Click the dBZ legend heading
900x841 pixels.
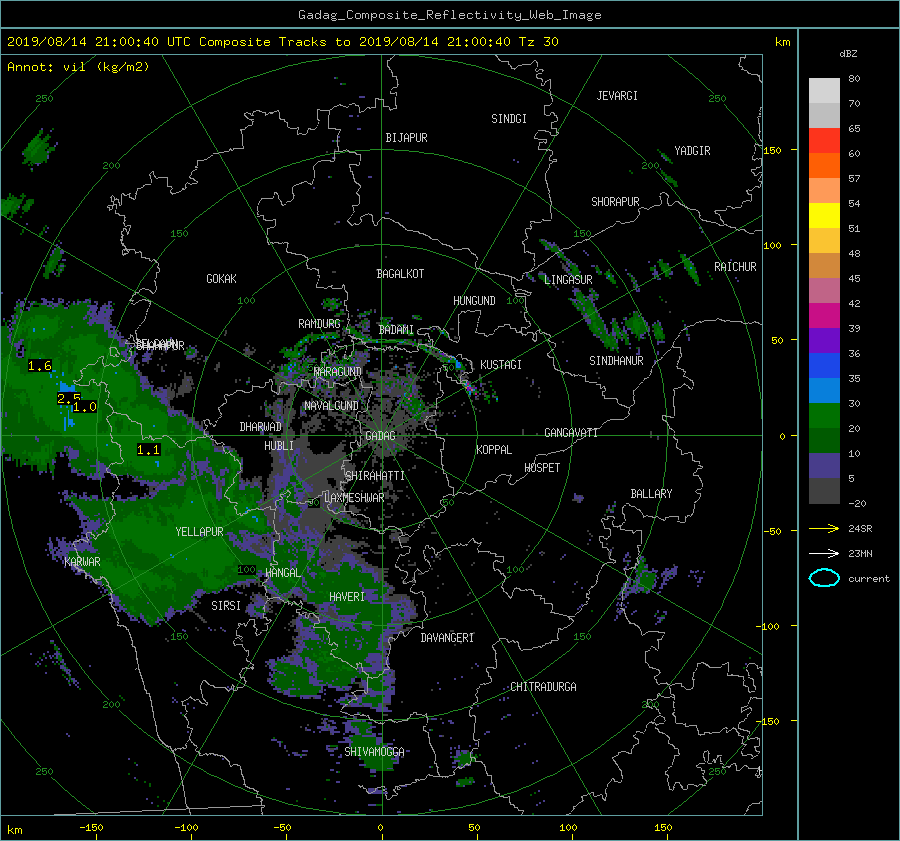848,54
